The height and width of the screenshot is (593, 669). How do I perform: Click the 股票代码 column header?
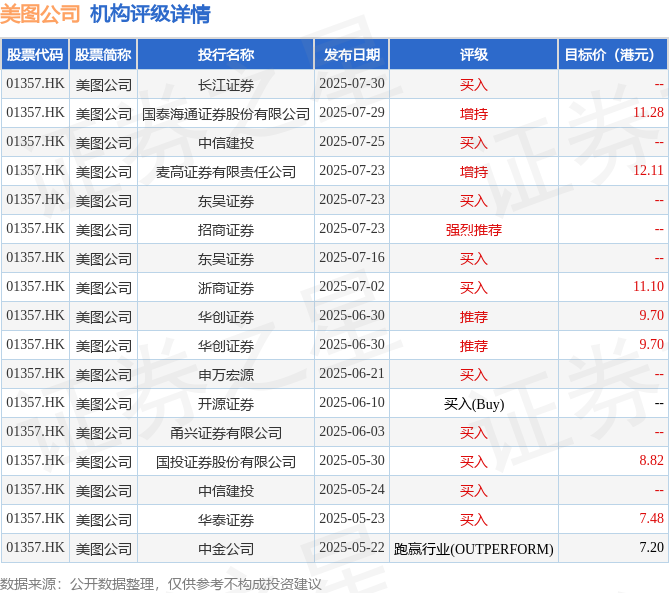point(35,55)
